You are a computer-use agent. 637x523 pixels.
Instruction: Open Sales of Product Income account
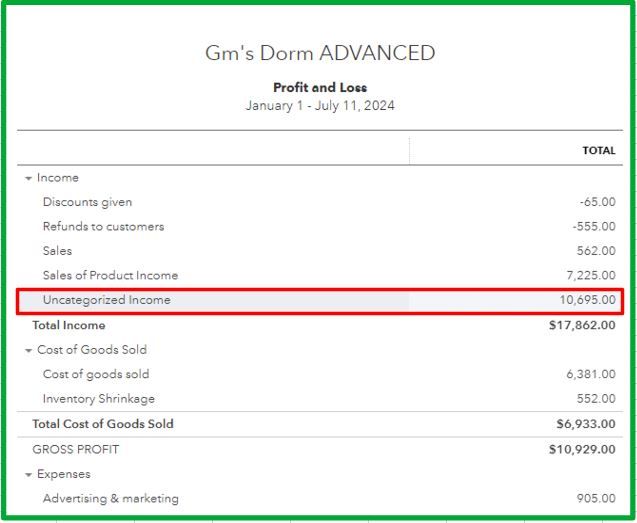tap(110, 275)
